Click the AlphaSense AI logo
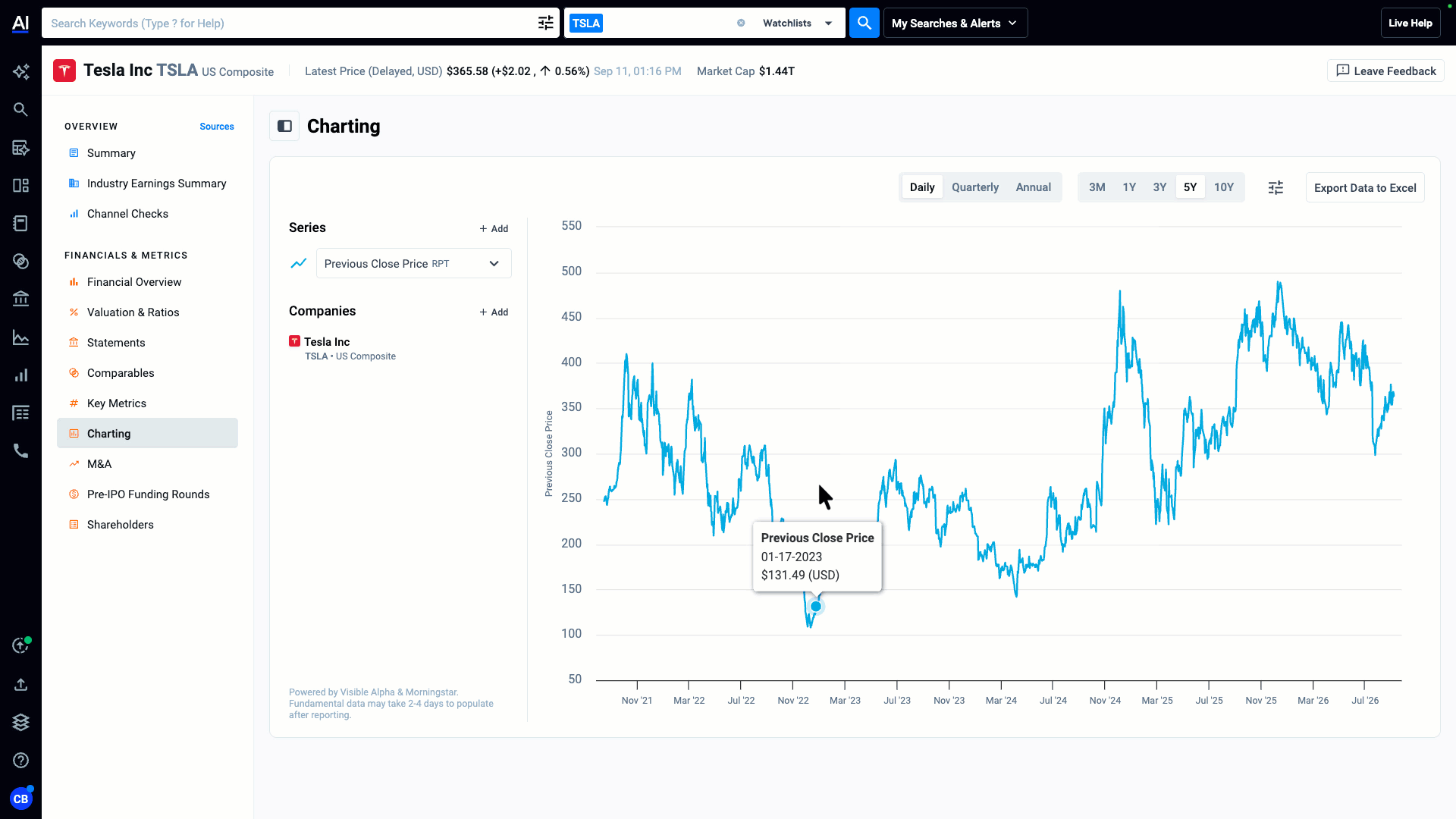 [x=20, y=23]
